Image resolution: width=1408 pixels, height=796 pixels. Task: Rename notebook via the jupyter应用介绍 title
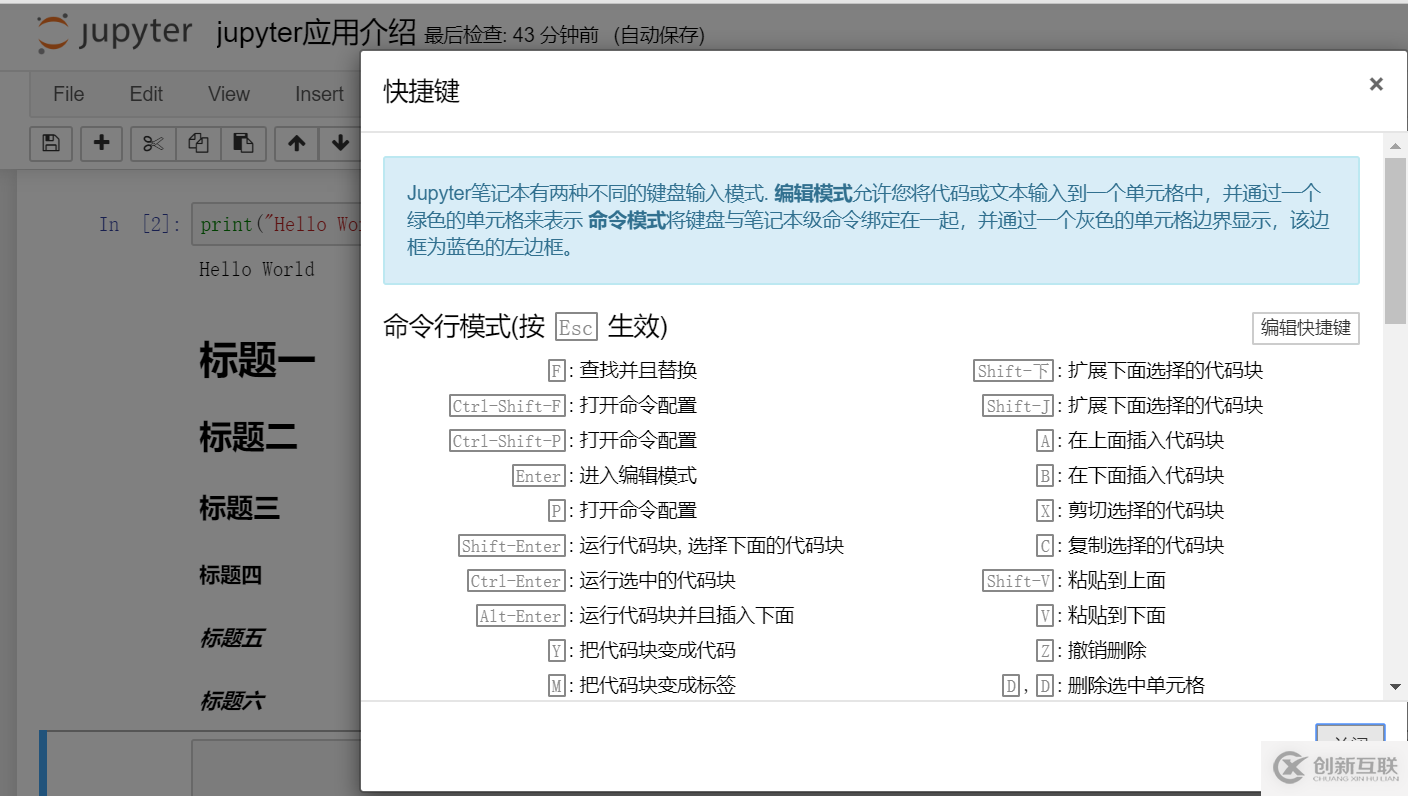pyautogui.click(x=316, y=33)
